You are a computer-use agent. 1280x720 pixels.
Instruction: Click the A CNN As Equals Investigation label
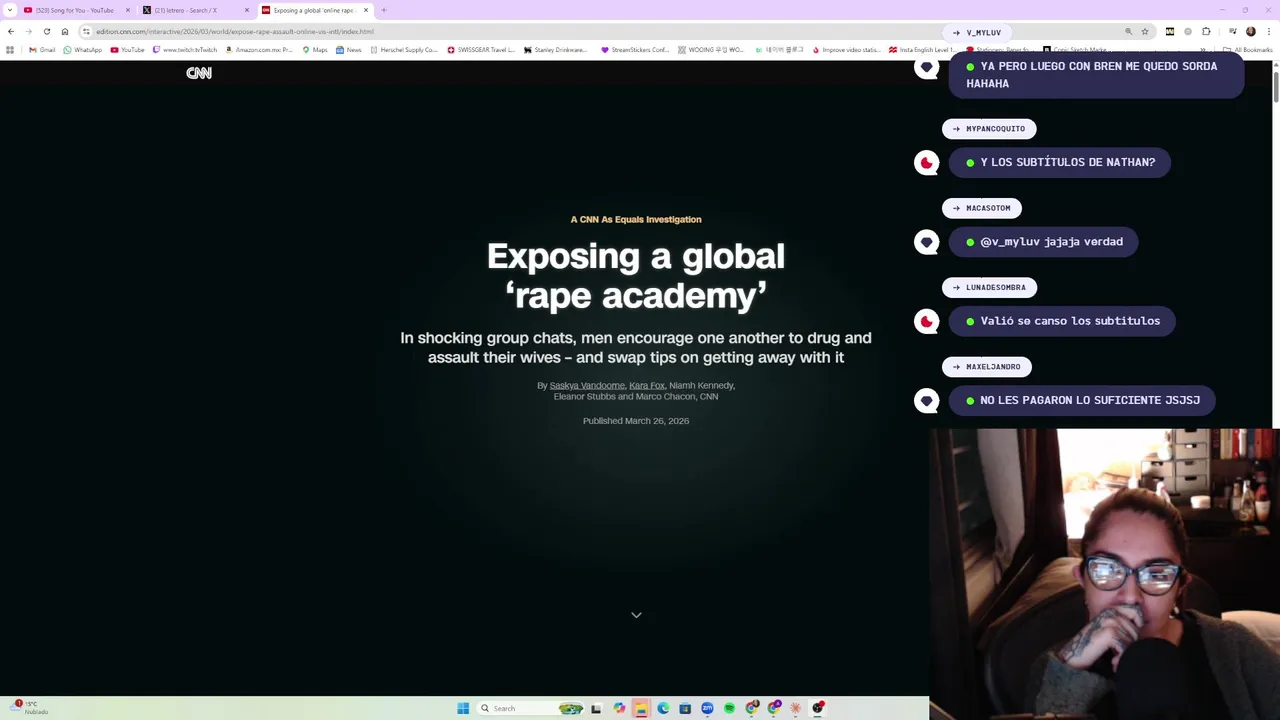pos(636,219)
